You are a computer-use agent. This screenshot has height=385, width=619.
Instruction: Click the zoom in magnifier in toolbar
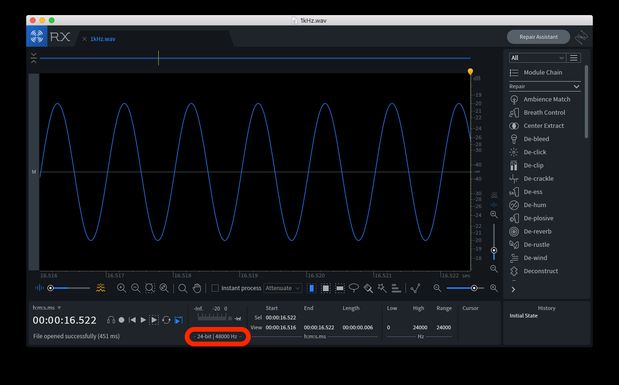coord(121,288)
